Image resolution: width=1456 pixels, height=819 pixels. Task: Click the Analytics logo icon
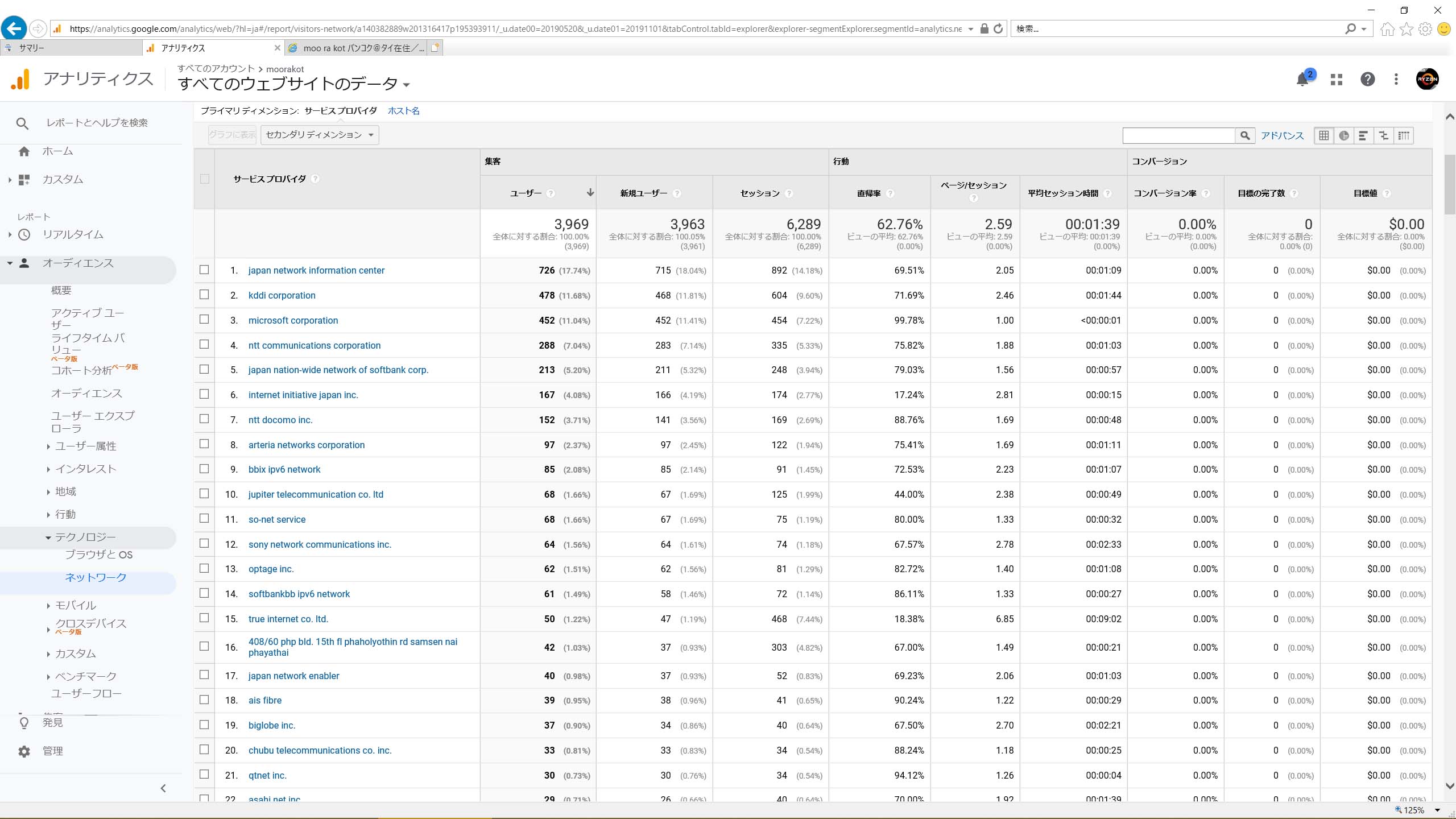point(20,79)
